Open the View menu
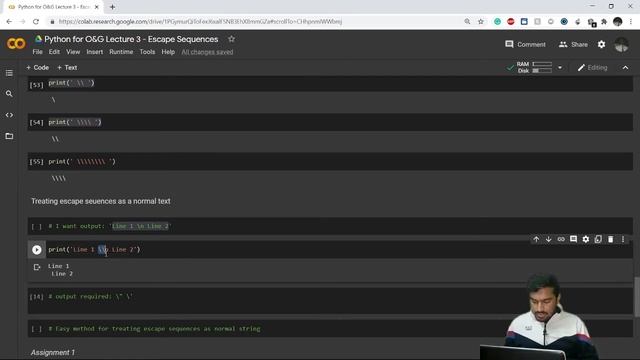Image resolution: width=640 pixels, height=360 pixels. pos(73,52)
